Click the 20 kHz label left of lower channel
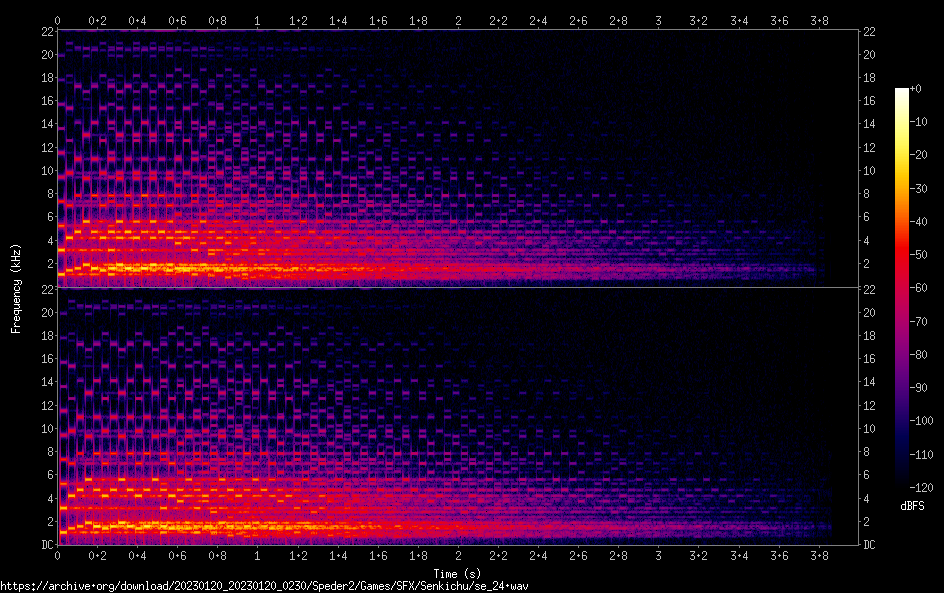 click(x=45, y=313)
